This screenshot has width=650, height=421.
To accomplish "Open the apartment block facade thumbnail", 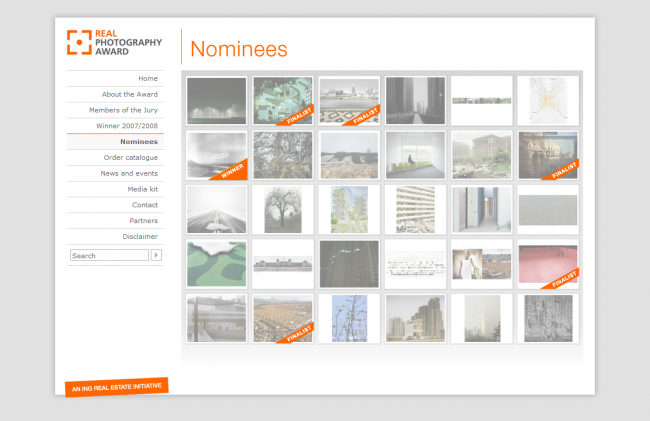I will [x=415, y=210].
